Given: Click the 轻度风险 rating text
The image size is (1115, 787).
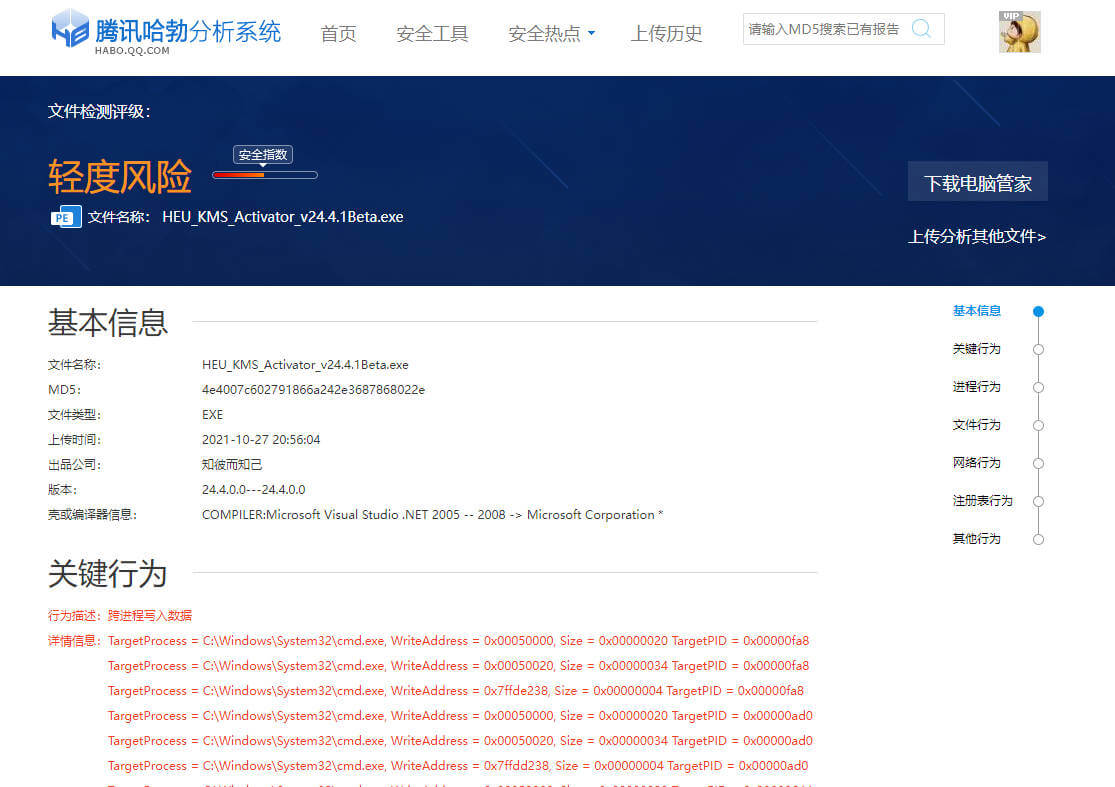Looking at the screenshot, I should (120, 176).
